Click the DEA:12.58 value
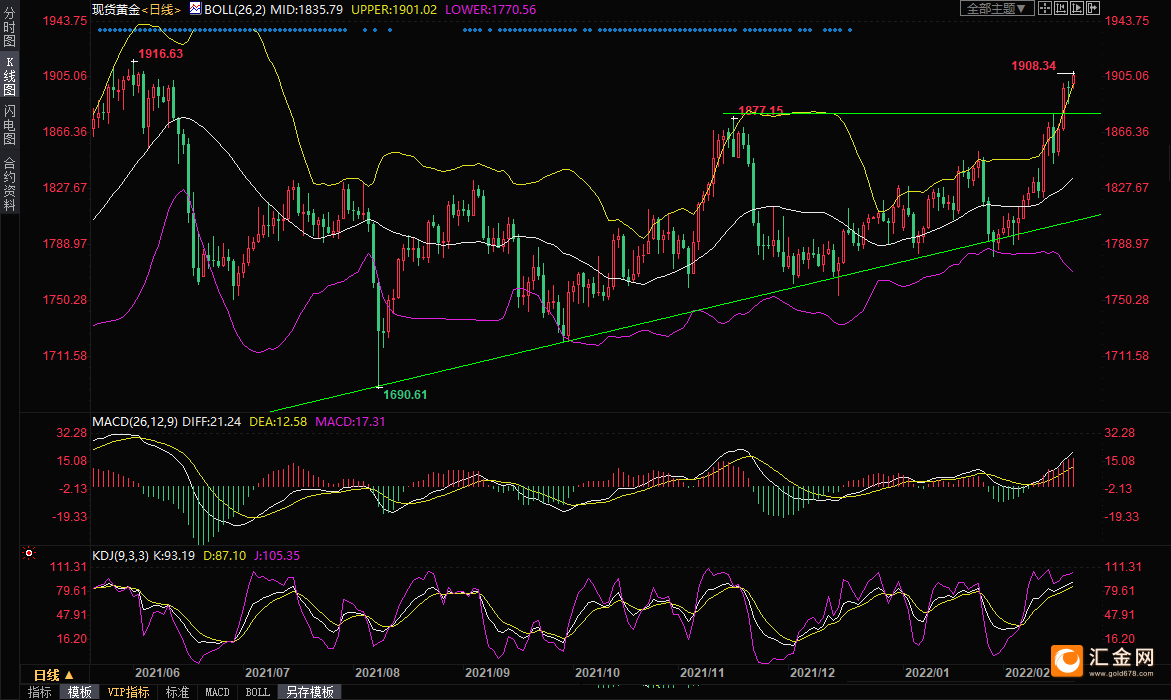This screenshot has width=1171, height=700. (x=278, y=422)
